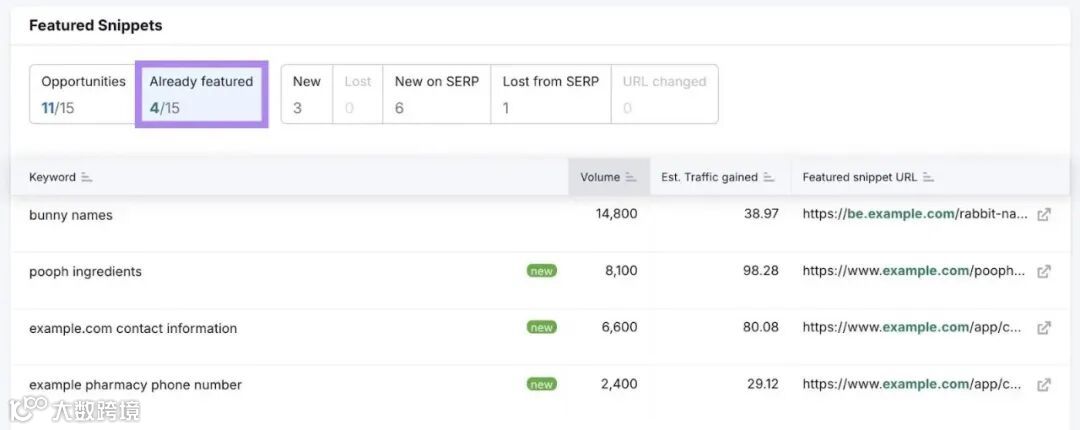Image resolution: width=1080 pixels, height=430 pixels.
Task: Open external link for pharmacy phone URL
Action: [x=1044, y=385]
